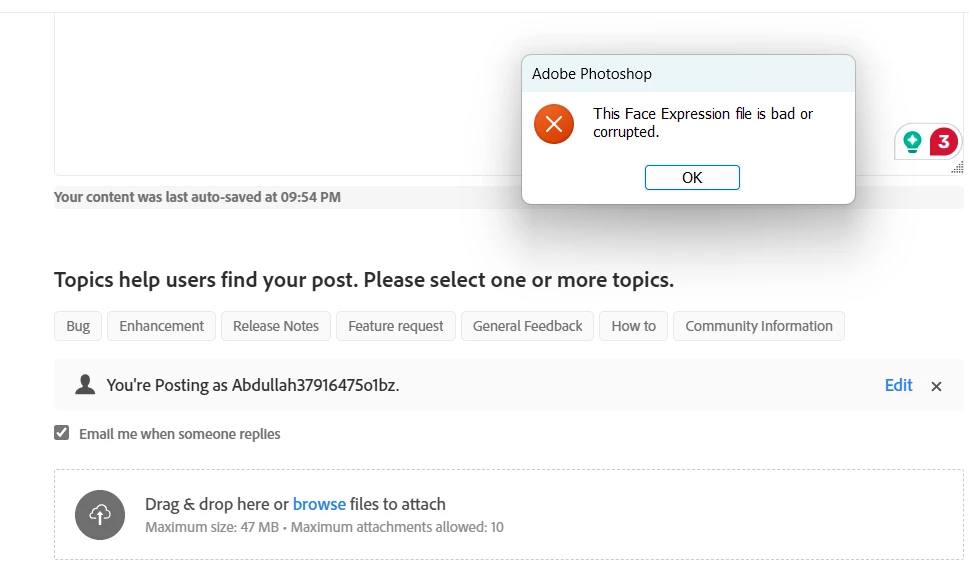Close the posting-as notice banner

pos(936,386)
